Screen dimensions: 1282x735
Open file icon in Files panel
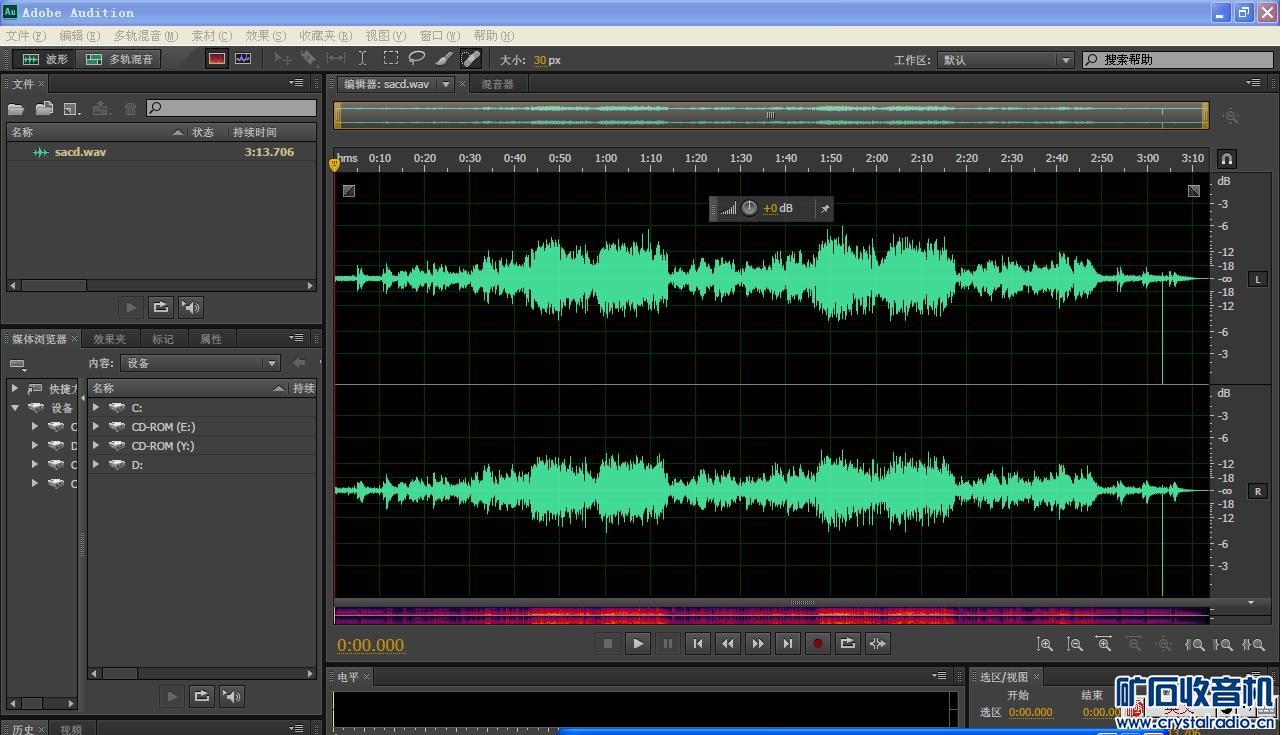[x=16, y=109]
